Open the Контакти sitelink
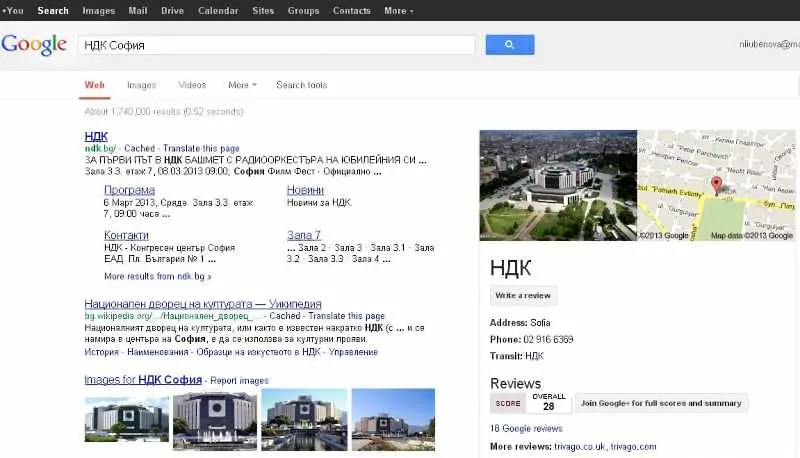This screenshot has width=800, height=458. [x=126, y=235]
